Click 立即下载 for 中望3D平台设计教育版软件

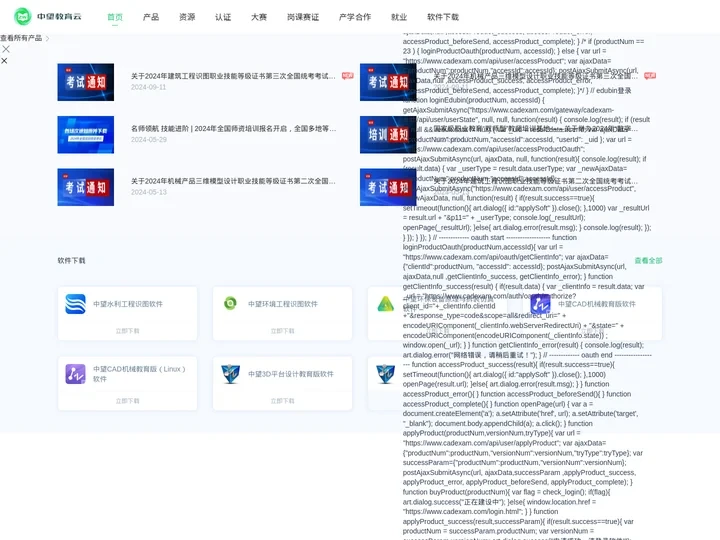[x=282, y=401]
